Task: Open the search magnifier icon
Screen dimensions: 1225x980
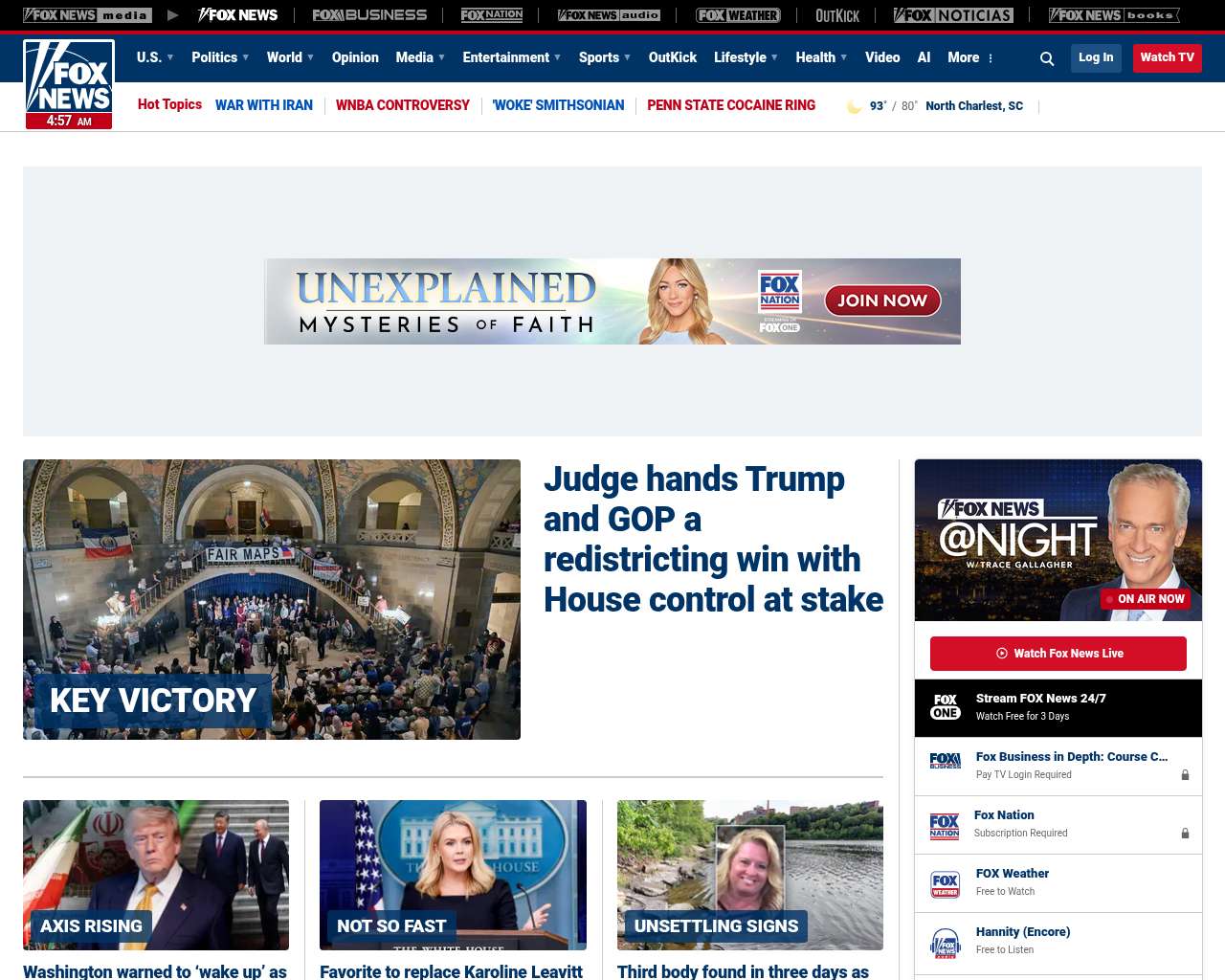Action: click(x=1047, y=58)
